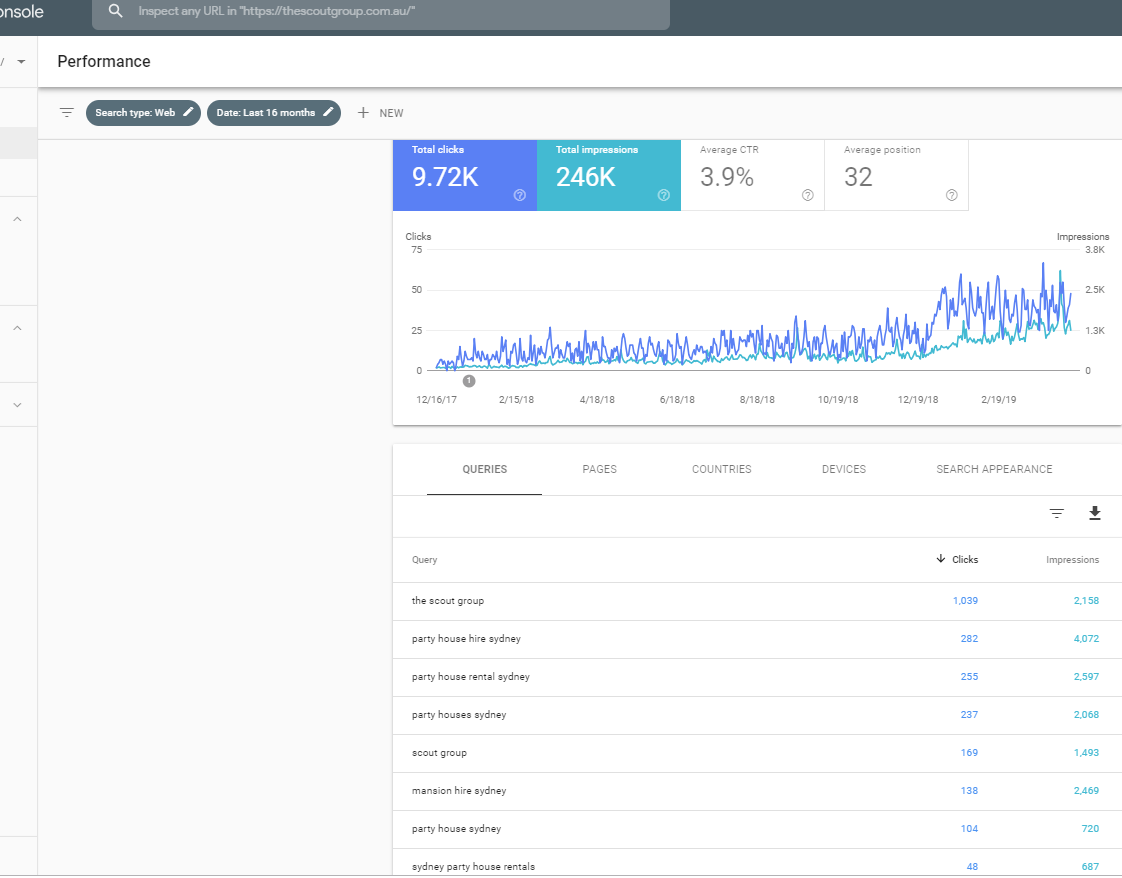
Task: Open help icon on Total impressions card
Action: 663,195
